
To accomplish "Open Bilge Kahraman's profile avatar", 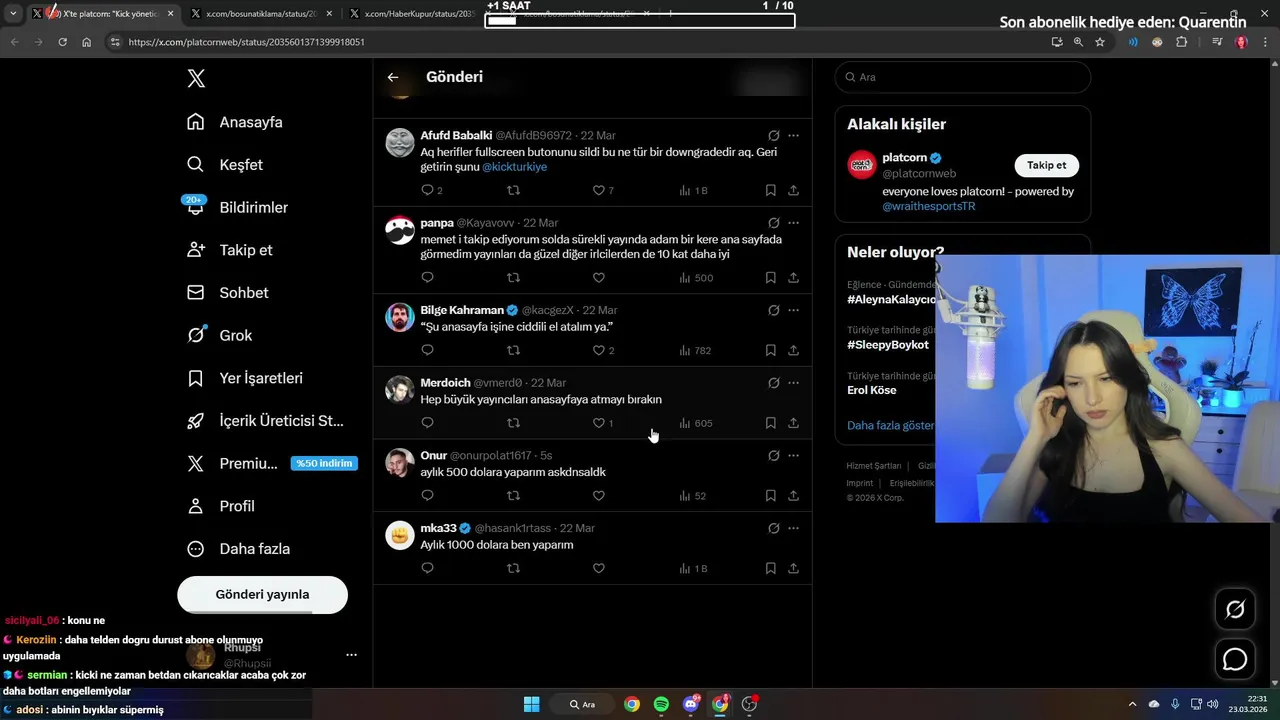I will click(400, 317).
